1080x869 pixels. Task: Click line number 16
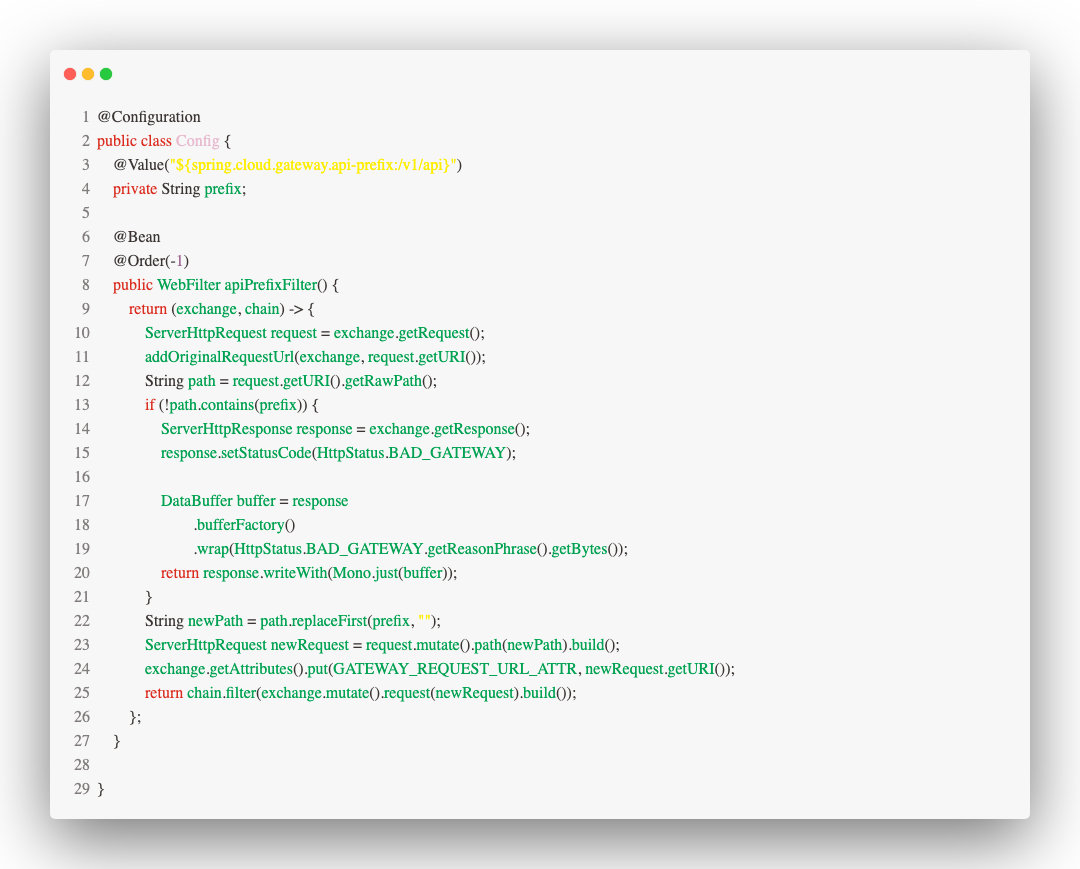(x=82, y=477)
